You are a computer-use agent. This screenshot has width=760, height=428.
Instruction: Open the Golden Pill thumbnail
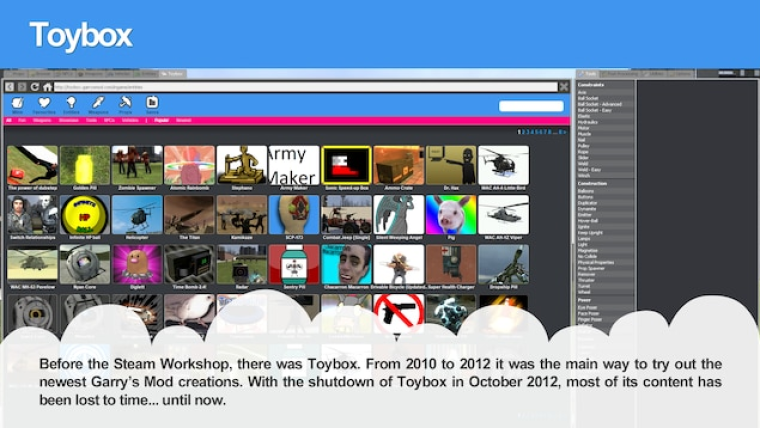85,165
